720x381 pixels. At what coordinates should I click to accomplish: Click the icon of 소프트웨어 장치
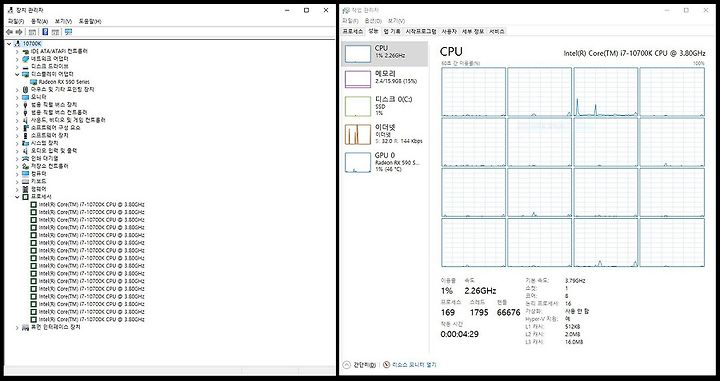click(x=25, y=135)
